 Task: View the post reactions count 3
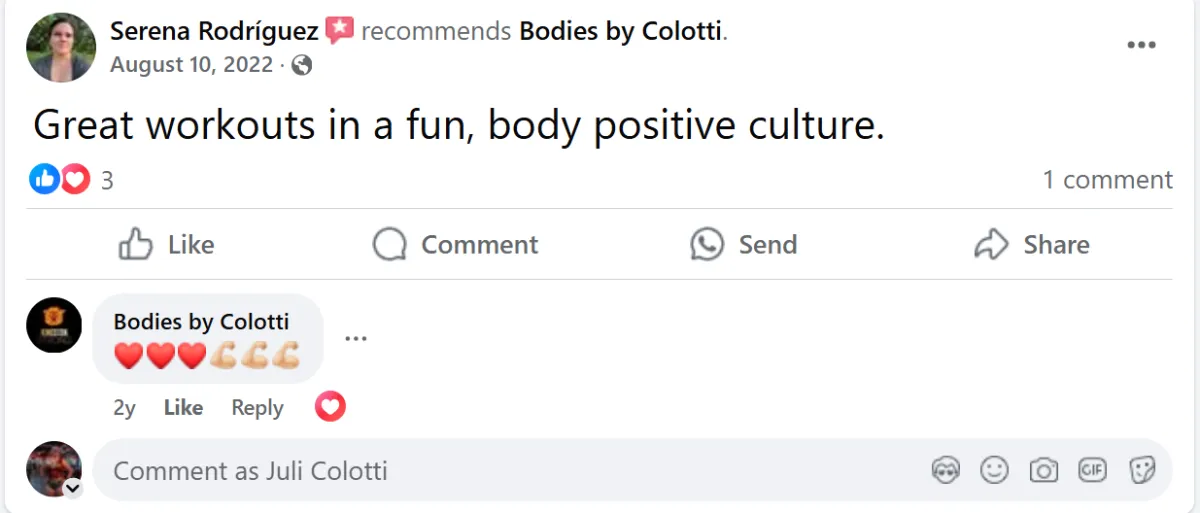coord(107,180)
